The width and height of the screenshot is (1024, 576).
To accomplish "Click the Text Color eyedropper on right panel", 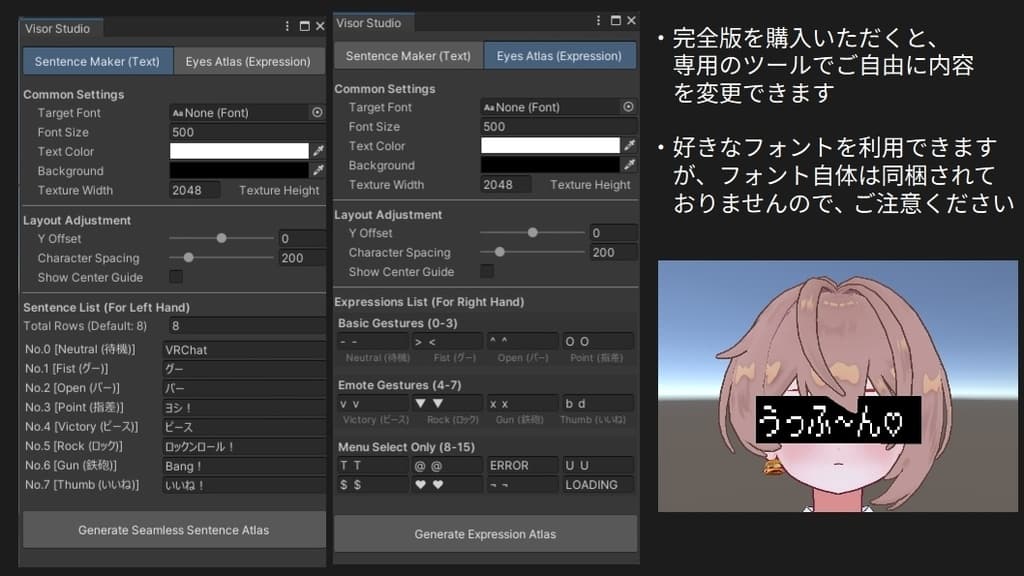I will click(630, 145).
